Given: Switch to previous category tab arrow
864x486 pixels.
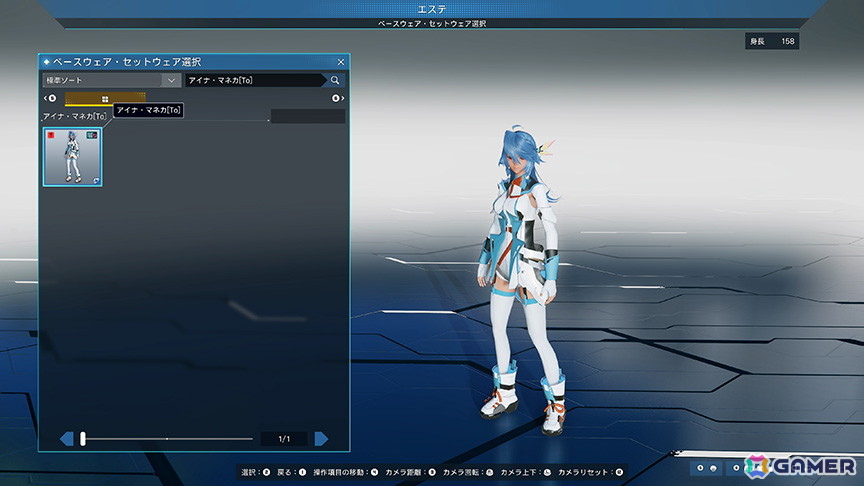Looking at the screenshot, I should tap(50, 98).
